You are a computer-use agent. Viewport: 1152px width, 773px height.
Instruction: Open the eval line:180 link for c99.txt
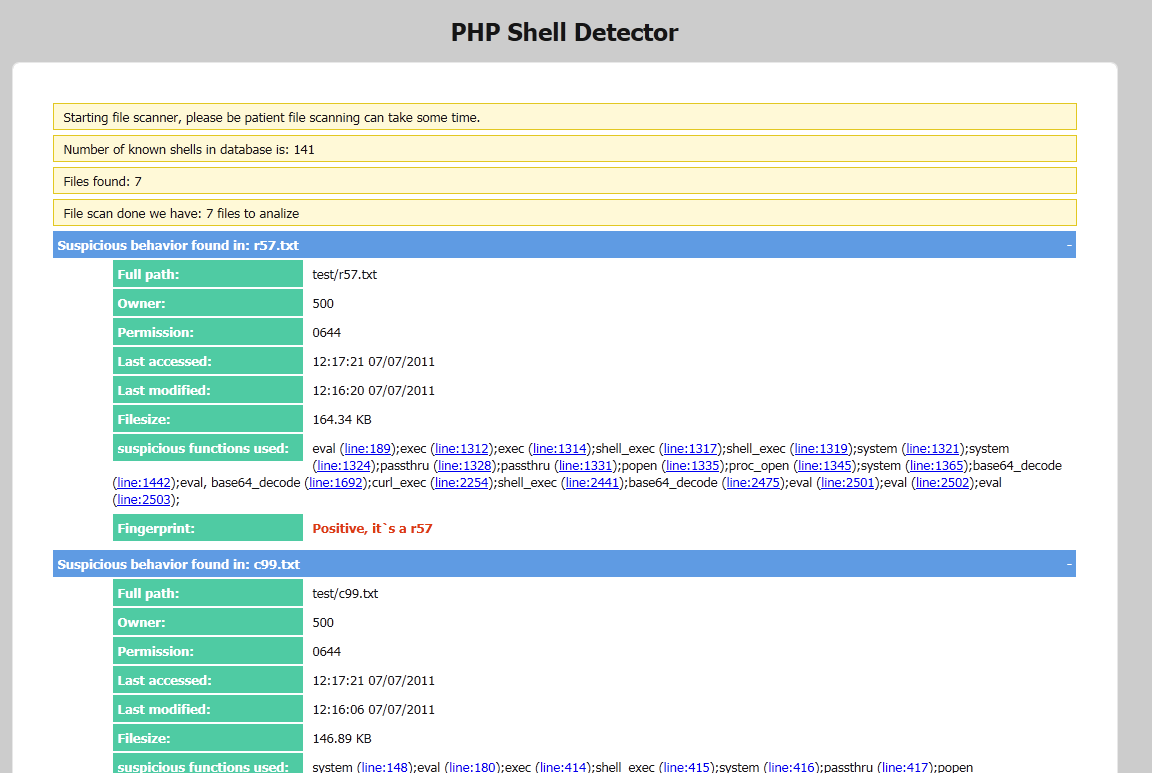coord(471,766)
